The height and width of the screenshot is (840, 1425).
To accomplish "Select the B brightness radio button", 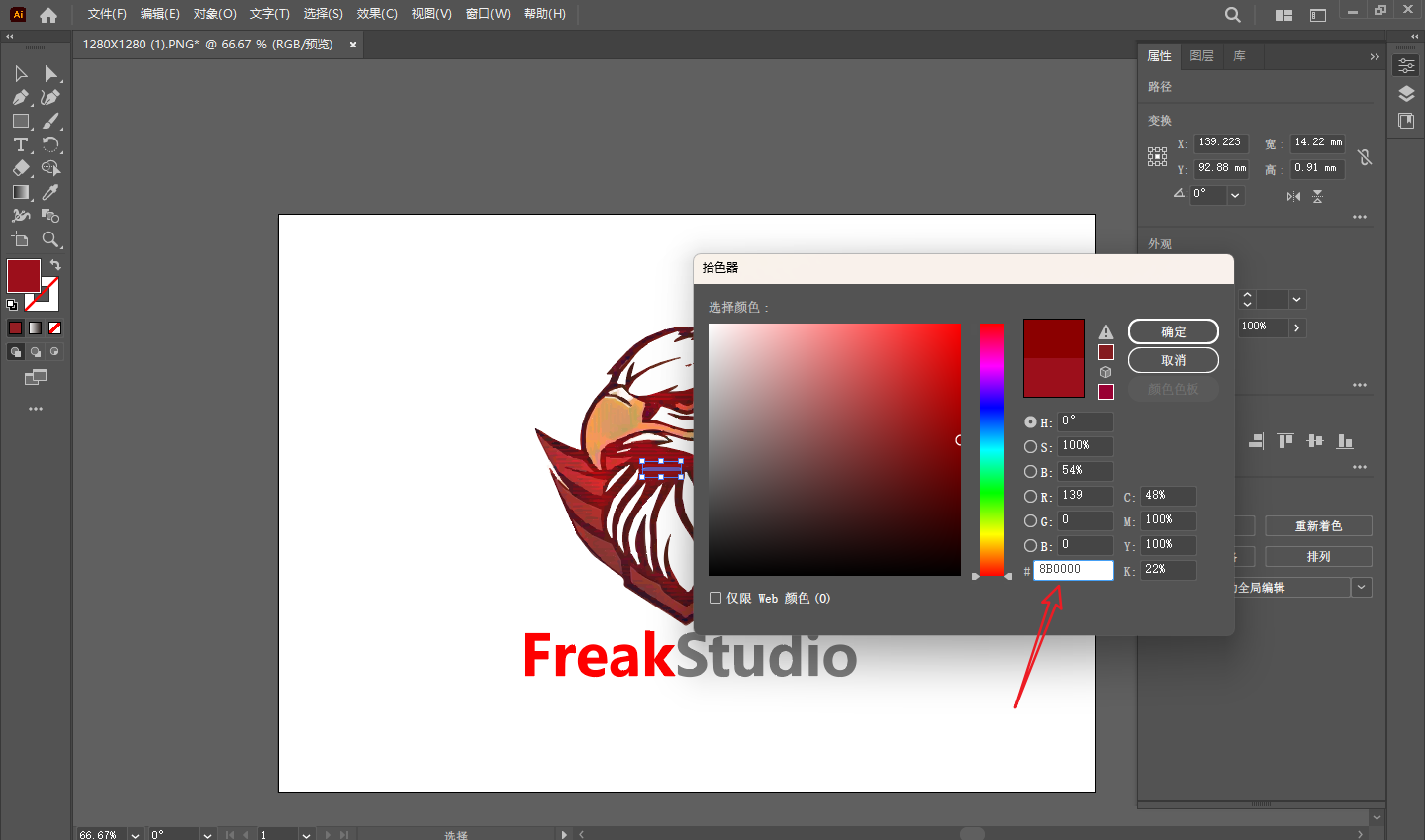I will [x=1030, y=471].
